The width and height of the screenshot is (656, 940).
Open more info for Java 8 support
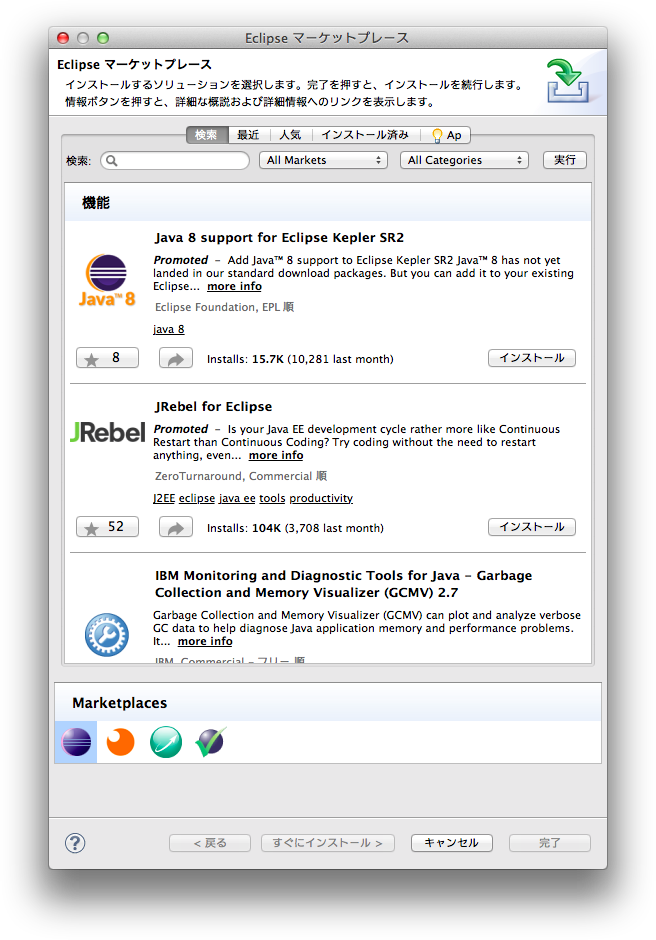tap(234, 287)
